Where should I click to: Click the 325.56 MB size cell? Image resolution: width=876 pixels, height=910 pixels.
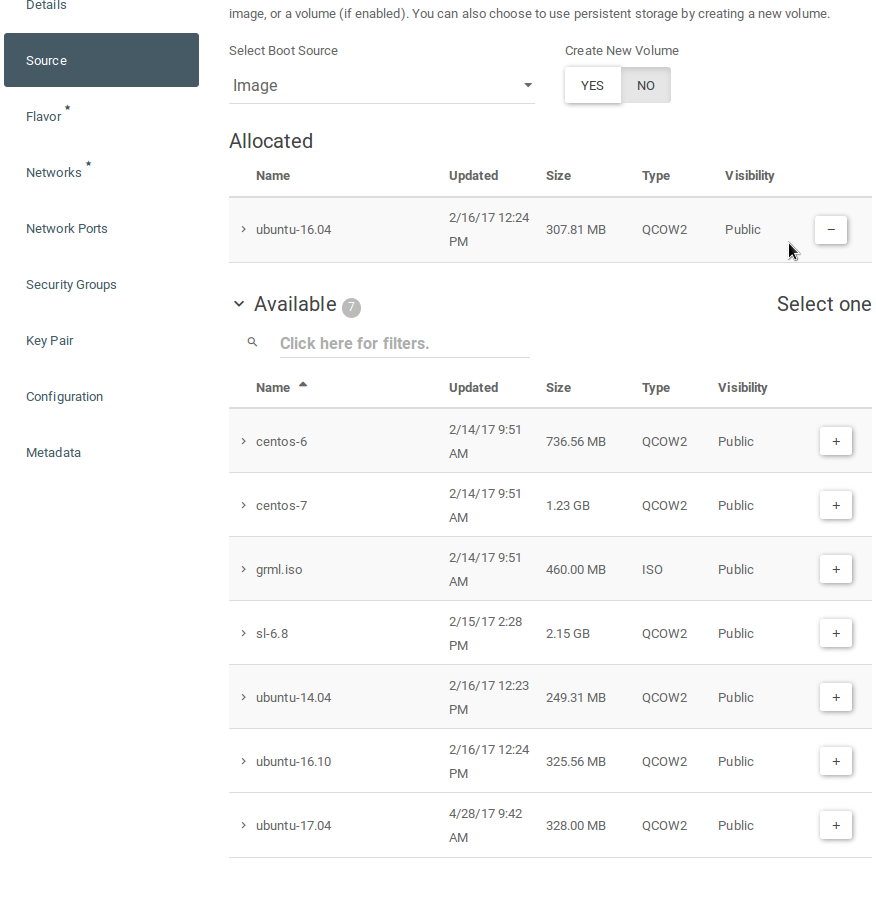pos(576,761)
